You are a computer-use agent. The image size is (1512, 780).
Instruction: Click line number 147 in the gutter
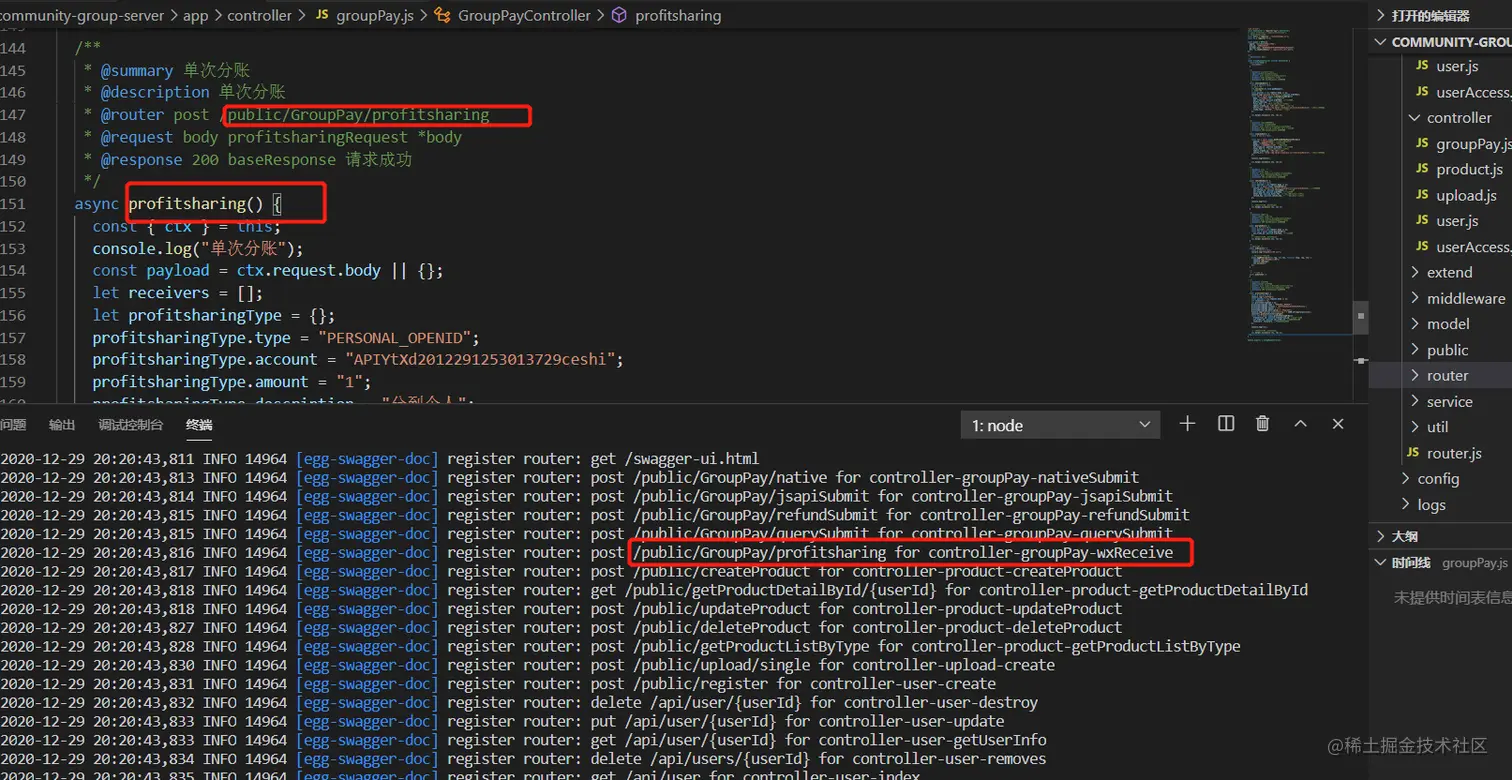pos(13,115)
